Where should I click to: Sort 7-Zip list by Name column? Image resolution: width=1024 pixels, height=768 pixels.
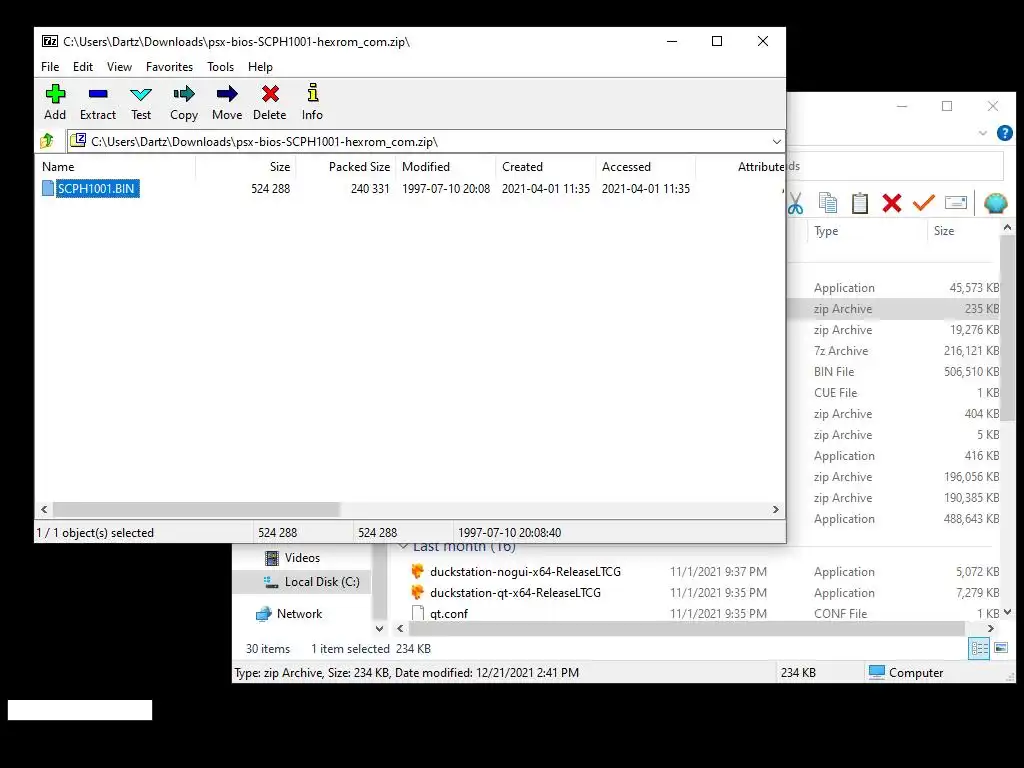pyautogui.click(x=118, y=167)
